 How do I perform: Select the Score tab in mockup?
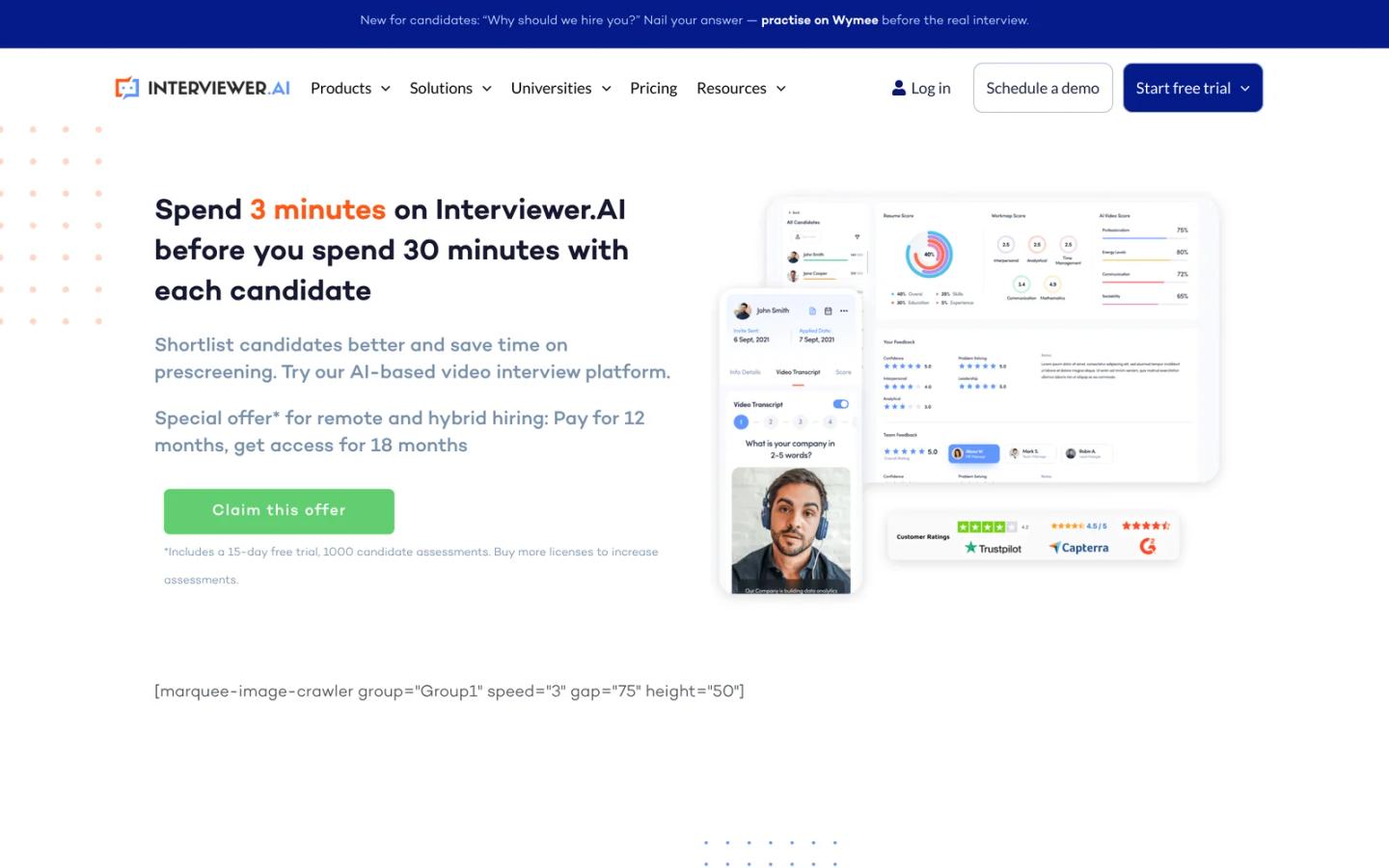pyautogui.click(x=843, y=372)
